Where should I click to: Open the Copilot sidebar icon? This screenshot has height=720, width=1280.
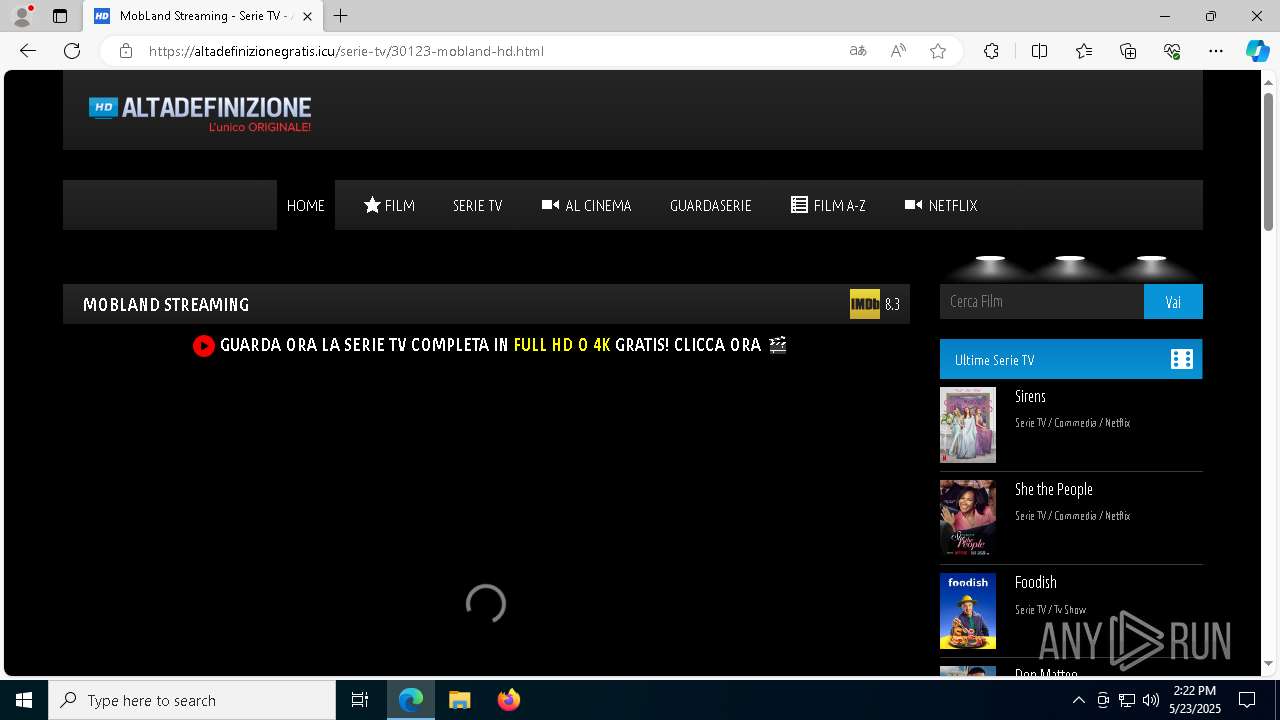[1257, 51]
